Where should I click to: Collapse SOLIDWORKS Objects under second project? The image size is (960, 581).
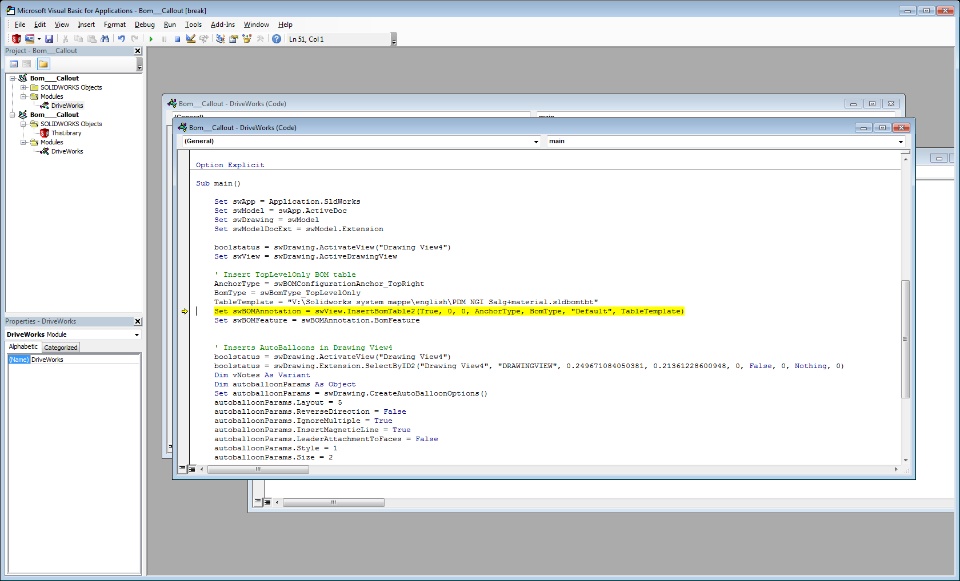tap(23, 124)
